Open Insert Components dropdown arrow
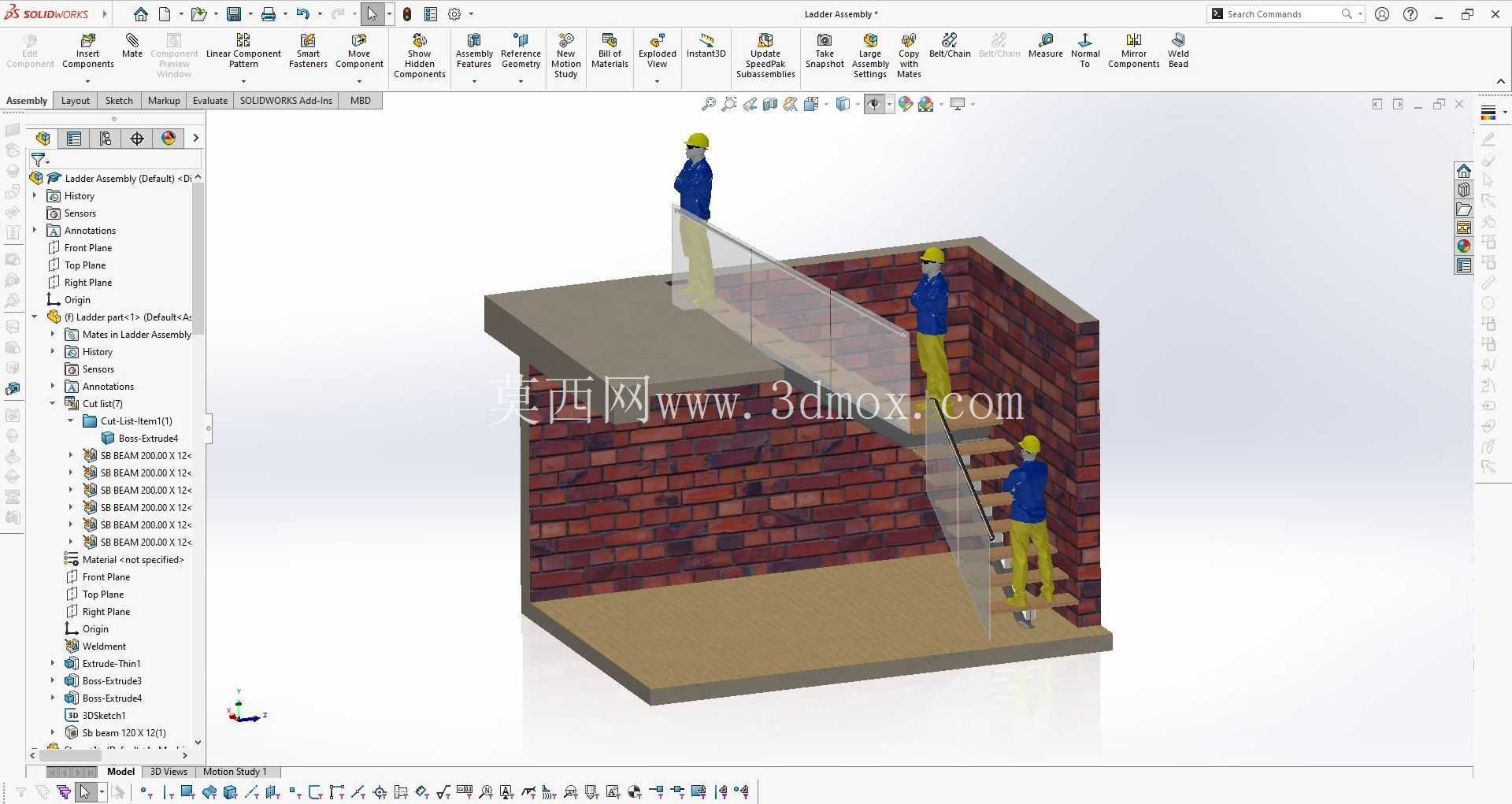 click(87, 81)
